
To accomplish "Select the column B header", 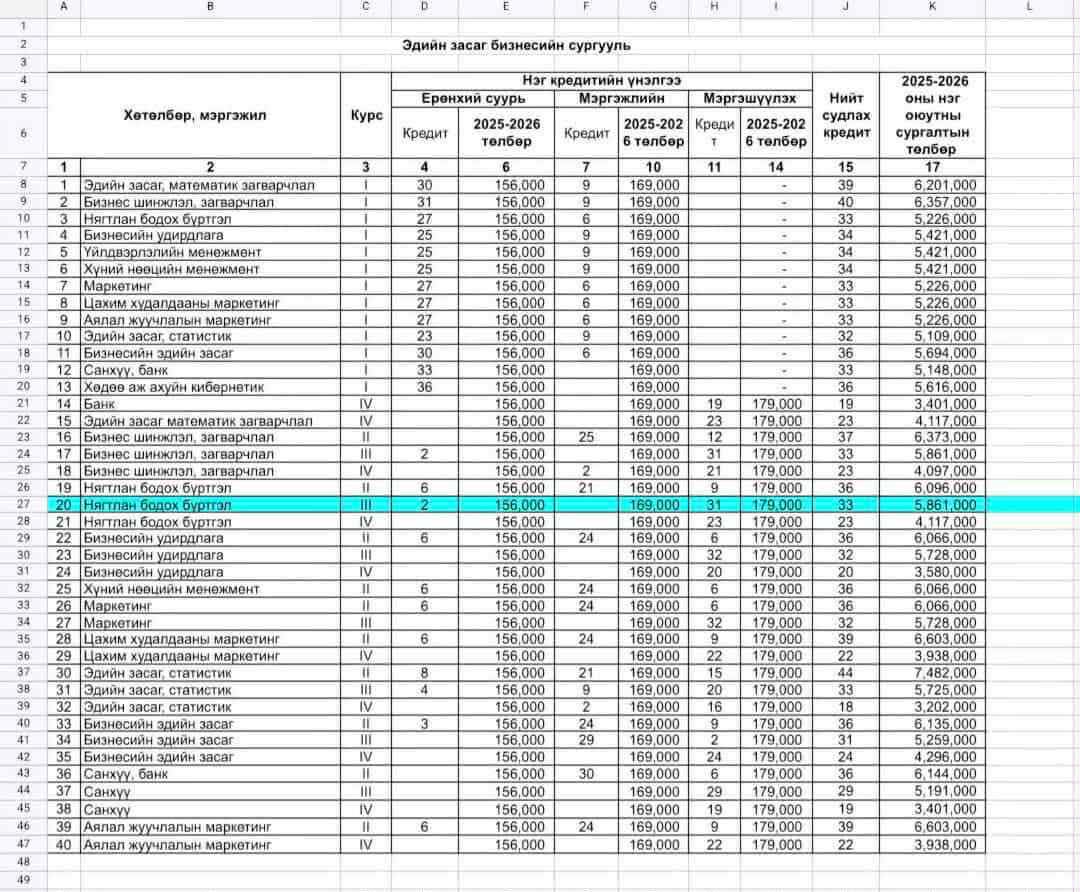I will click(x=210, y=6).
